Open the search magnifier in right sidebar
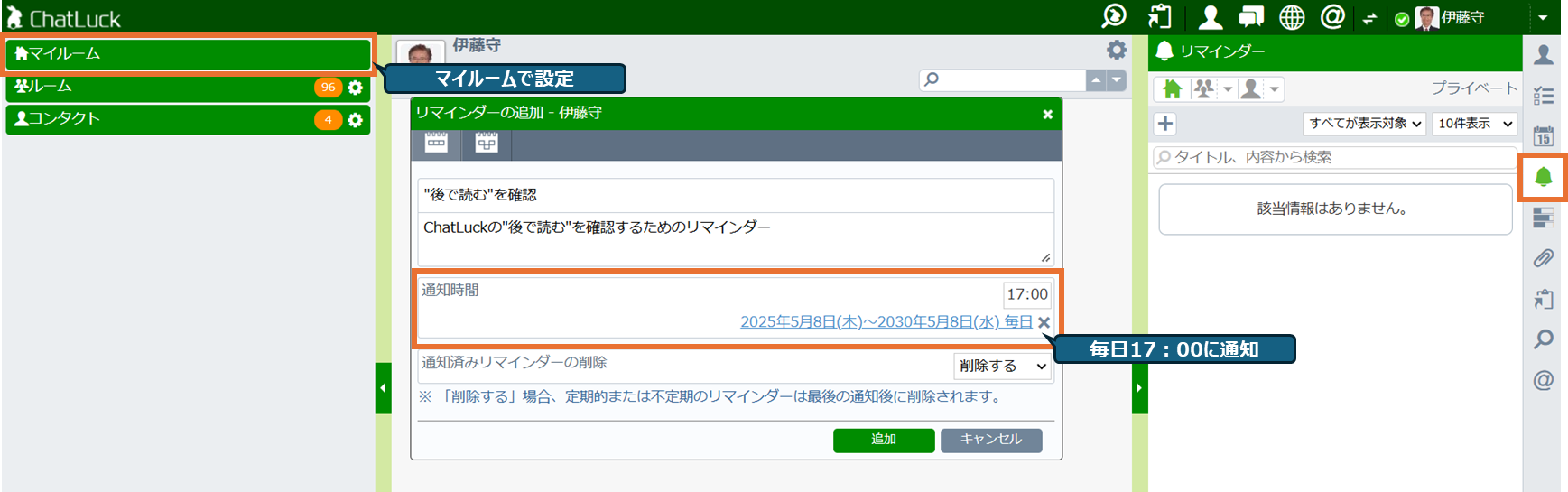The image size is (1568, 492). 1544,339
